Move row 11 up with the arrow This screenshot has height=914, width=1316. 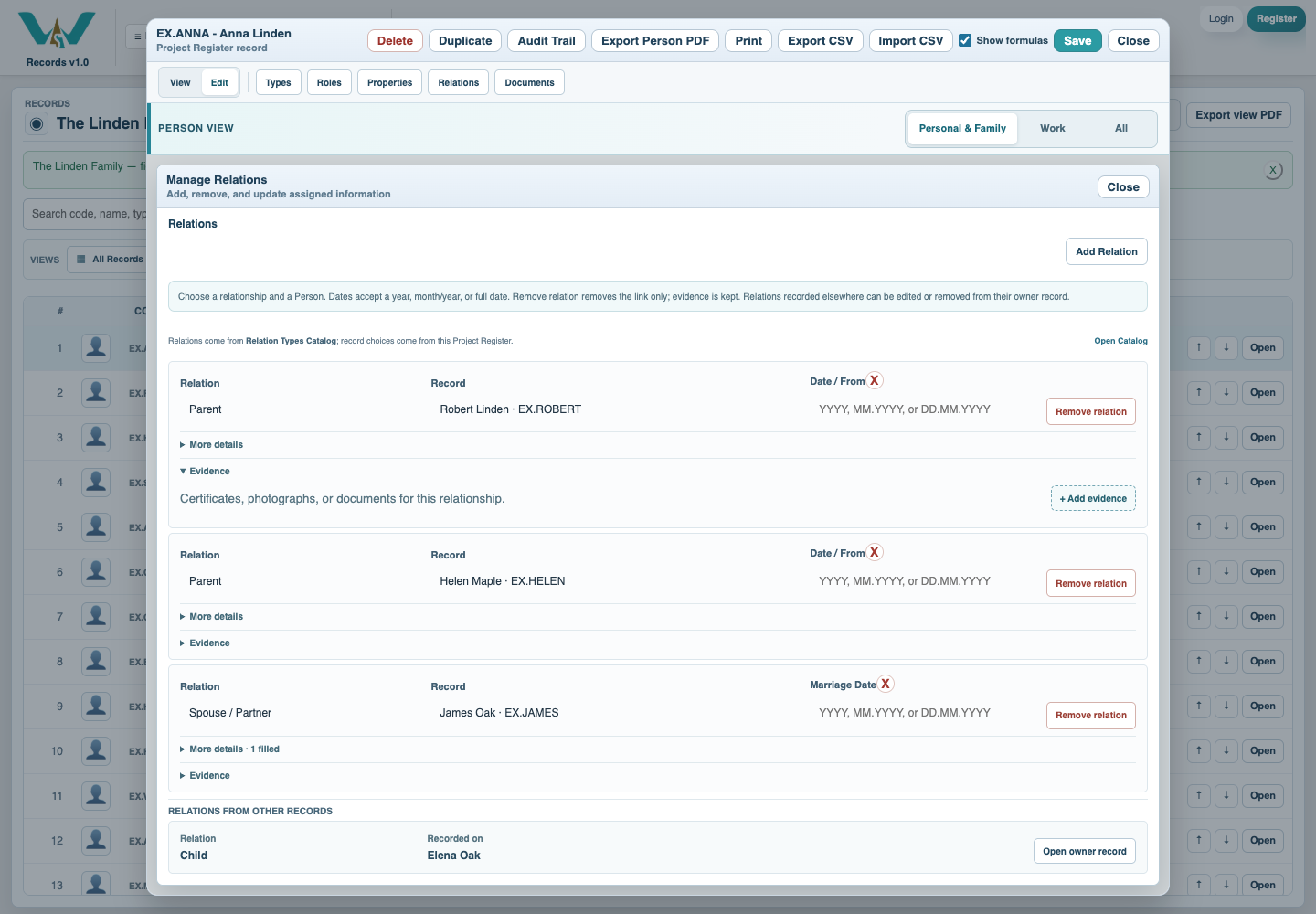(1199, 795)
